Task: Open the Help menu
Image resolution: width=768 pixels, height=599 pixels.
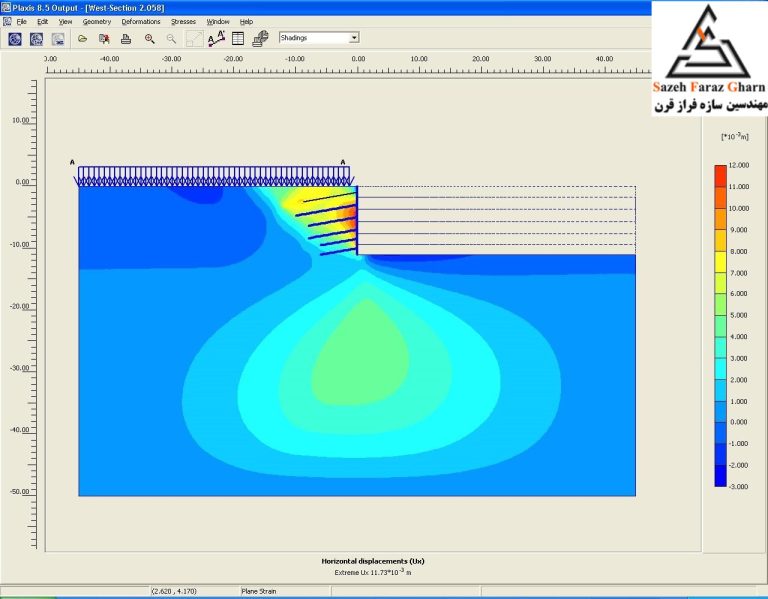Action: click(246, 22)
